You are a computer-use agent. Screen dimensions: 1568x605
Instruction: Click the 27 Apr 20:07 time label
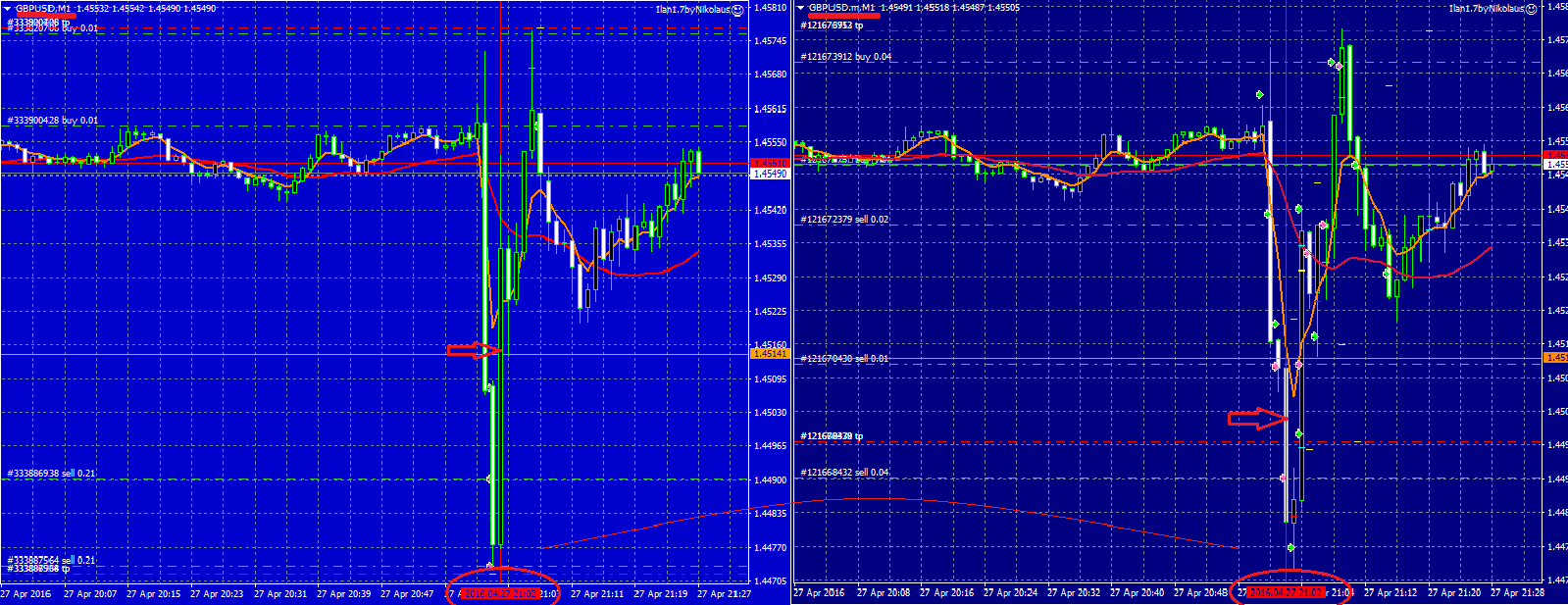[90, 594]
